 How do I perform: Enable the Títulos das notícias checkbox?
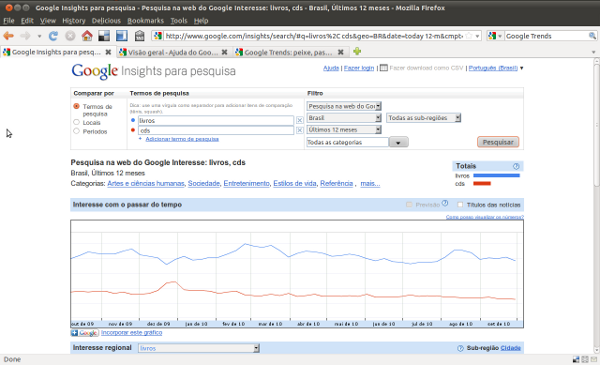[x=460, y=205]
